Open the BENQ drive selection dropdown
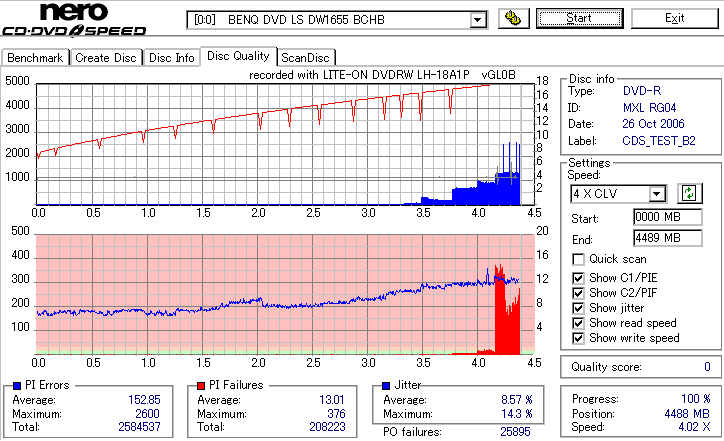The height and width of the screenshot is (441, 724). click(478, 20)
